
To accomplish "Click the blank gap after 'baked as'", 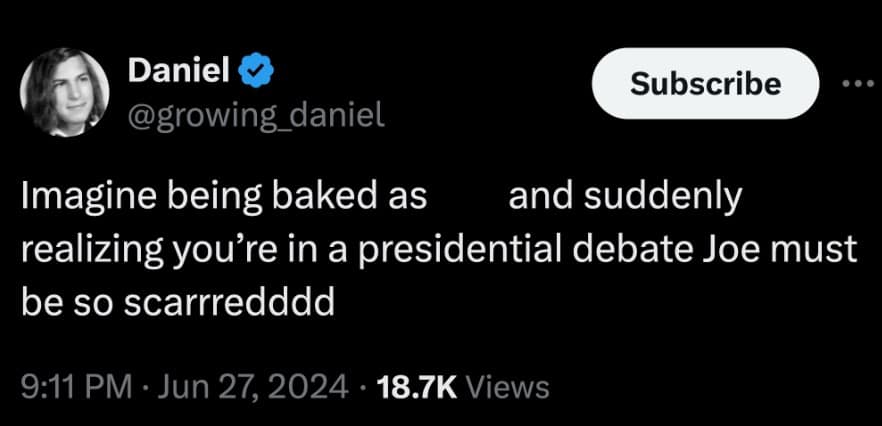I will pos(468,198).
